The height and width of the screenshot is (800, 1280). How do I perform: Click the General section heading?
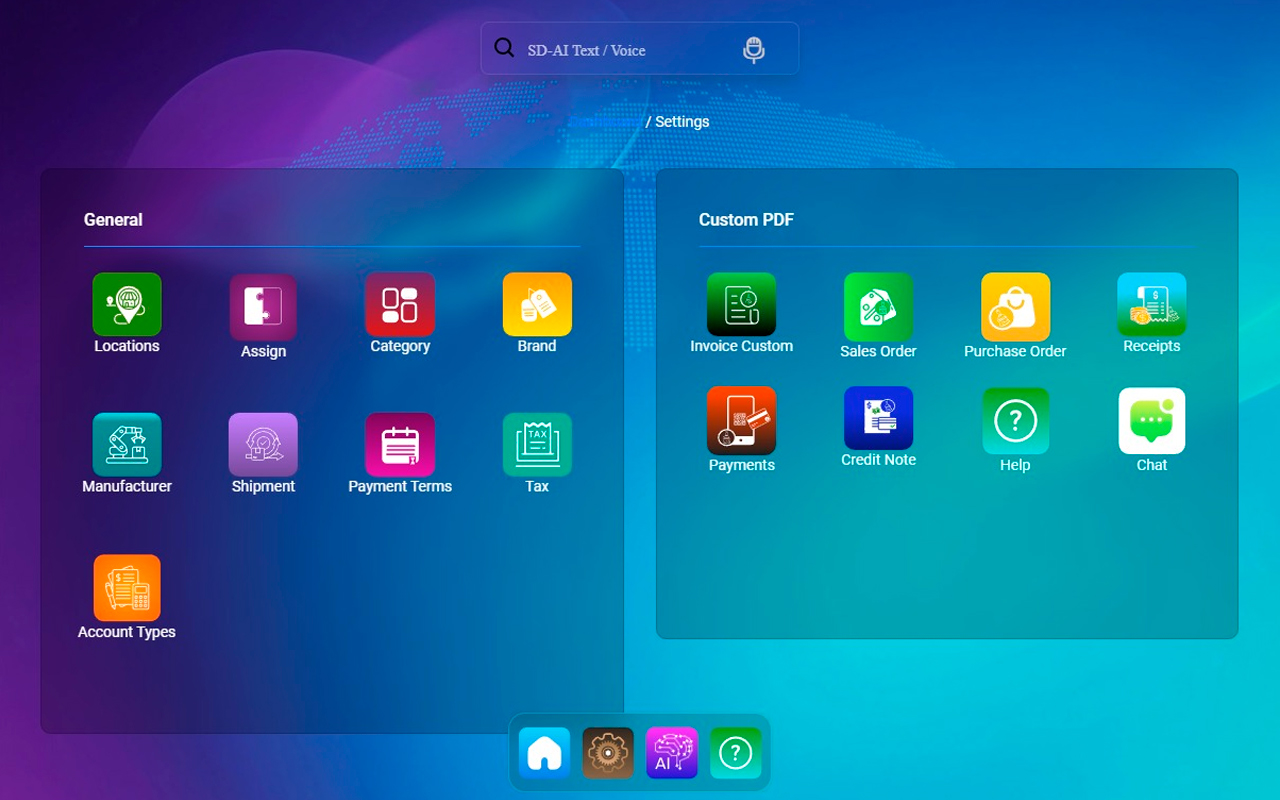tap(113, 220)
